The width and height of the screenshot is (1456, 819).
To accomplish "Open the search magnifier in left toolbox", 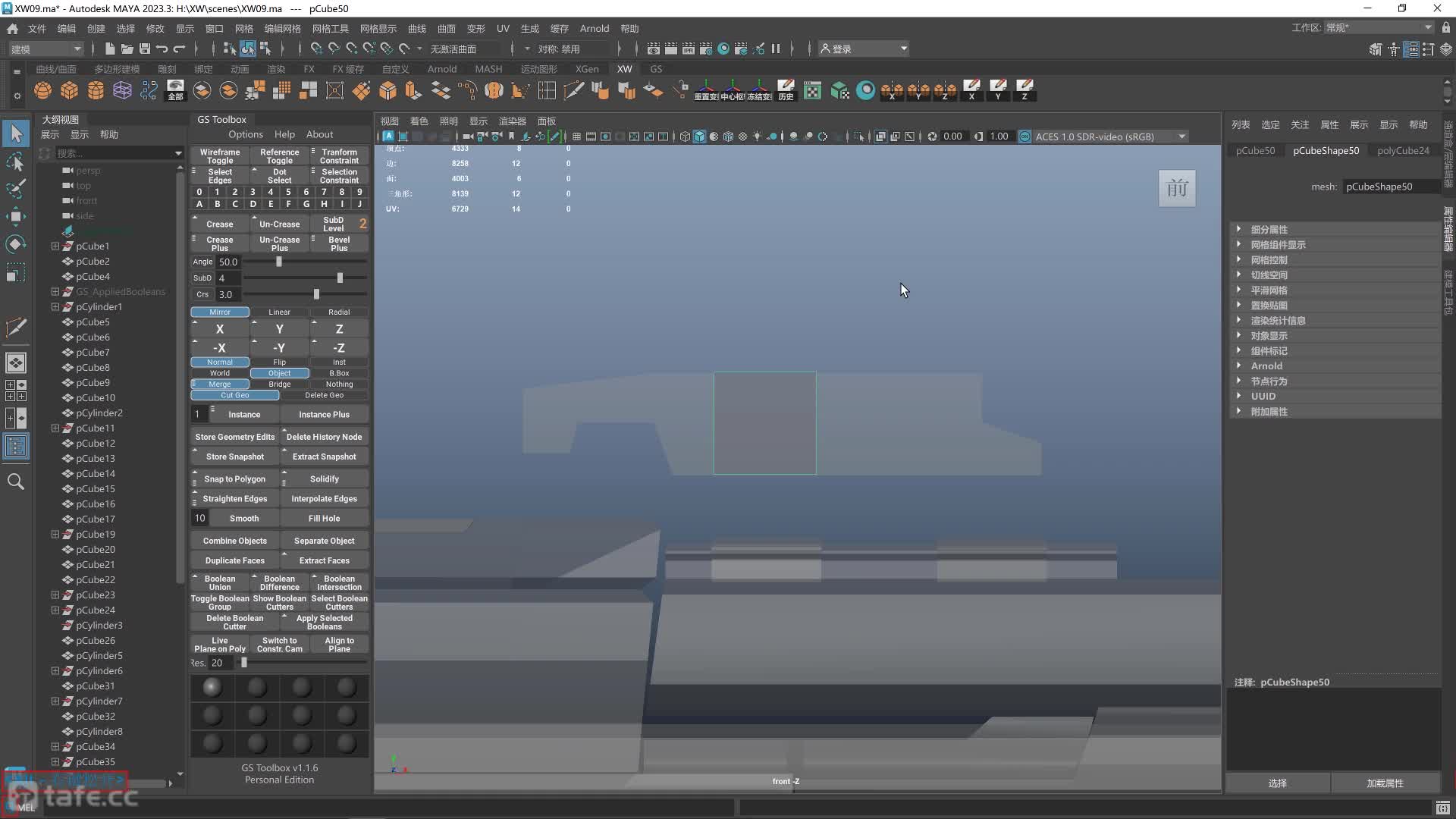I will [16, 482].
